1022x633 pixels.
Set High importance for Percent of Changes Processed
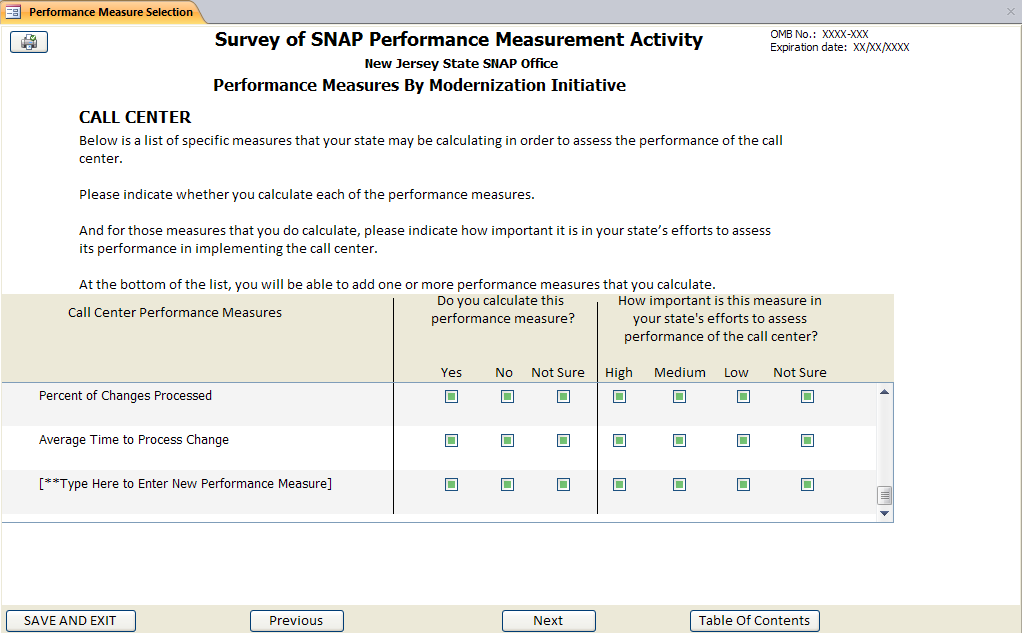(x=619, y=396)
